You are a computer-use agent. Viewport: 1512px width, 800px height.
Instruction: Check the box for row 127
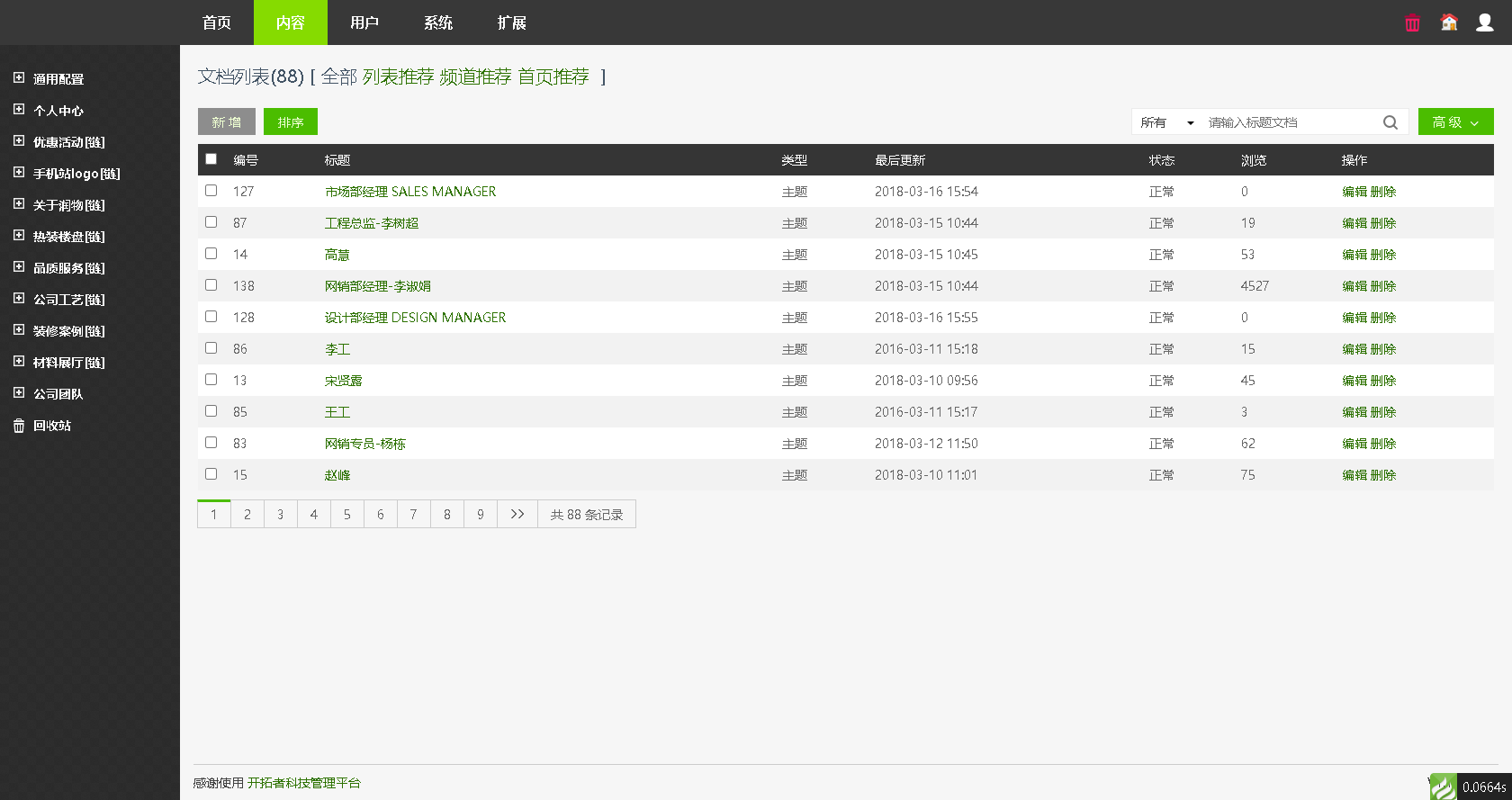(x=211, y=191)
